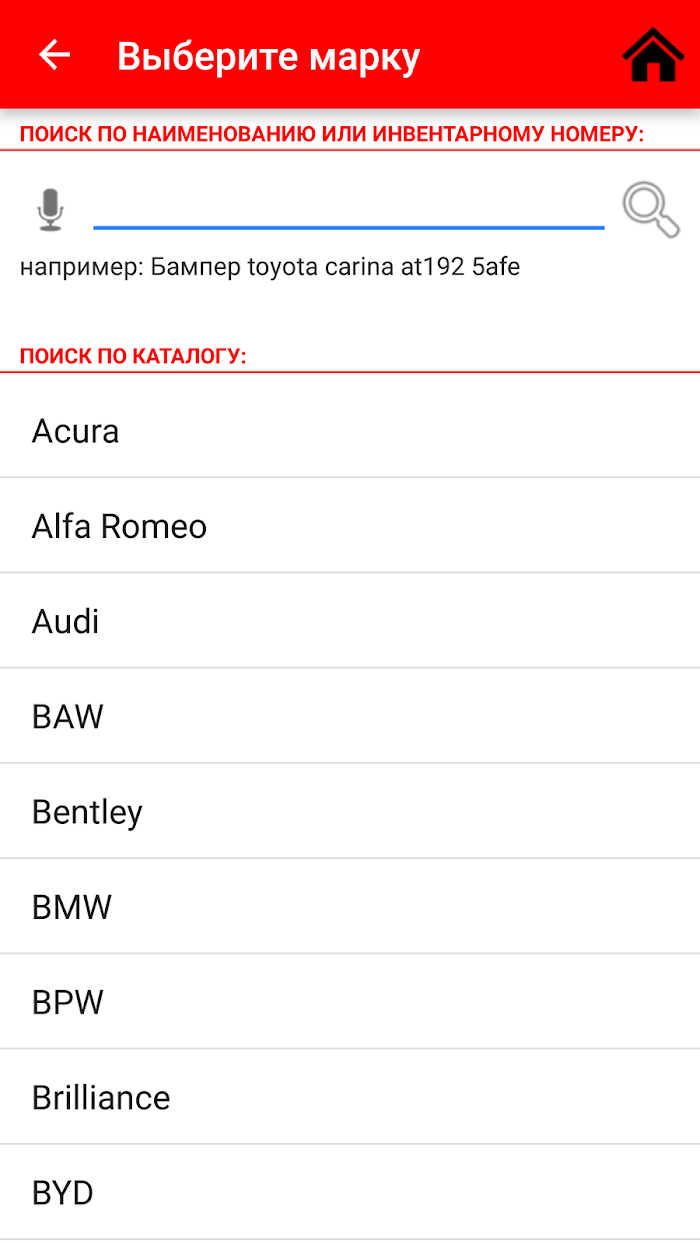700x1244 pixels.
Task: Choose Alfa Romeo brand
Action: point(350,526)
